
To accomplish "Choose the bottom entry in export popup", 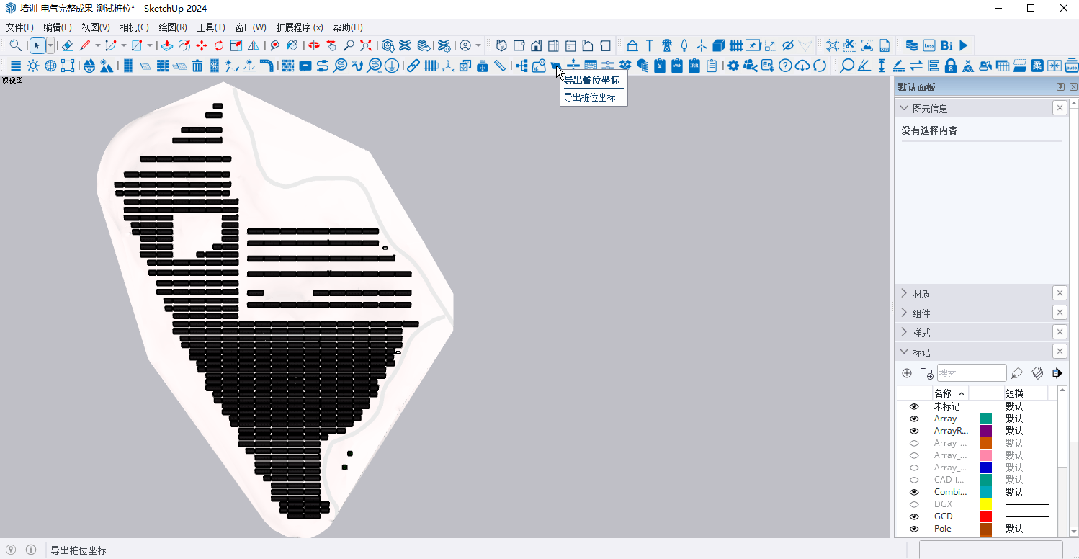I will pyautogui.click(x=590, y=98).
